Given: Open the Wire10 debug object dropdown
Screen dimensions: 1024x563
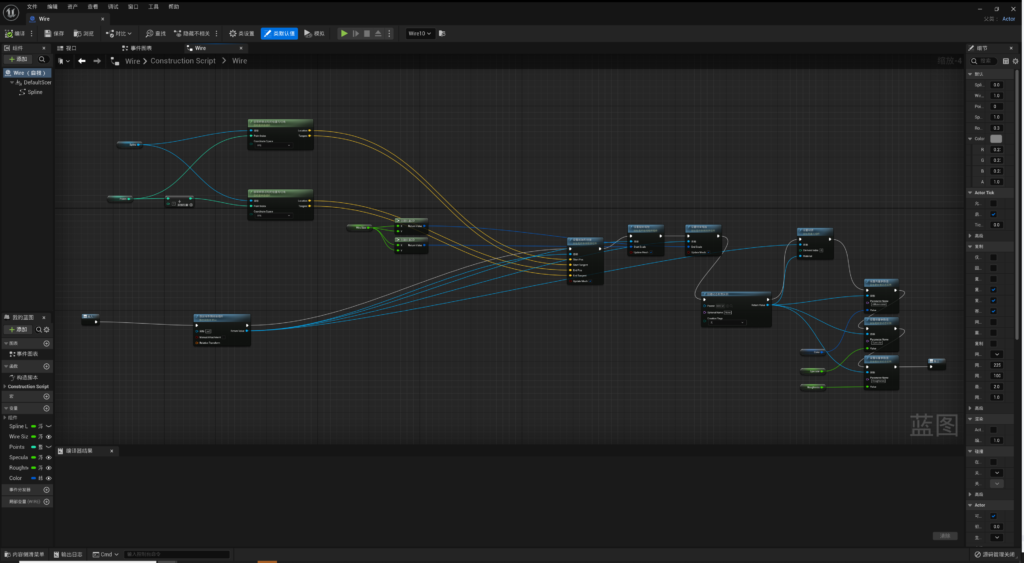Looking at the screenshot, I should pyautogui.click(x=420, y=33).
